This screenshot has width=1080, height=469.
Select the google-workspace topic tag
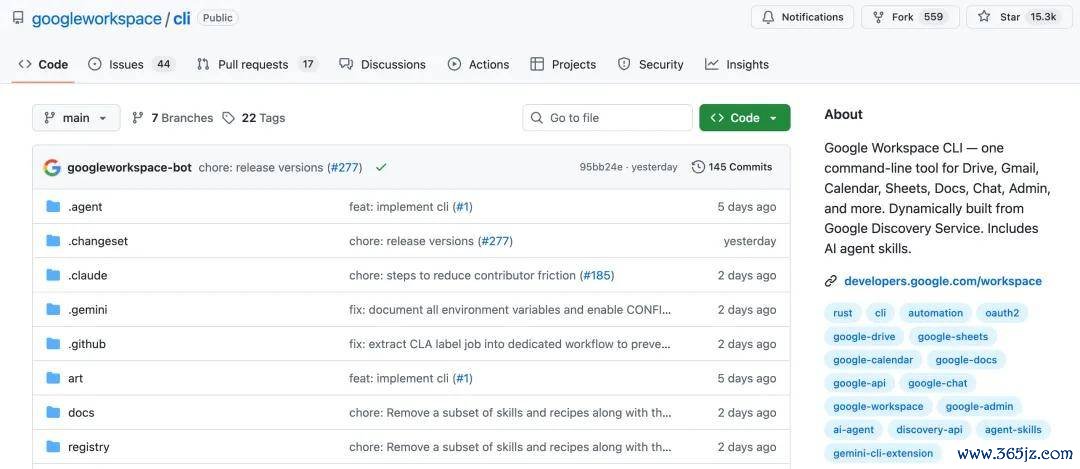(x=878, y=406)
